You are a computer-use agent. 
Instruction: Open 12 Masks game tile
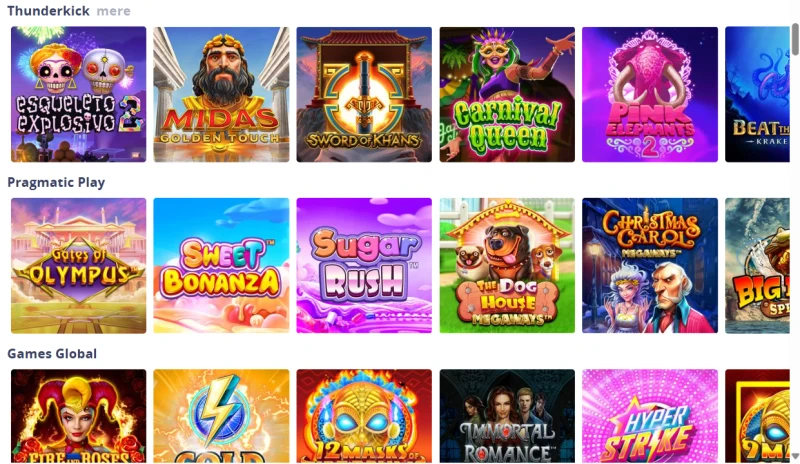pos(364,416)
